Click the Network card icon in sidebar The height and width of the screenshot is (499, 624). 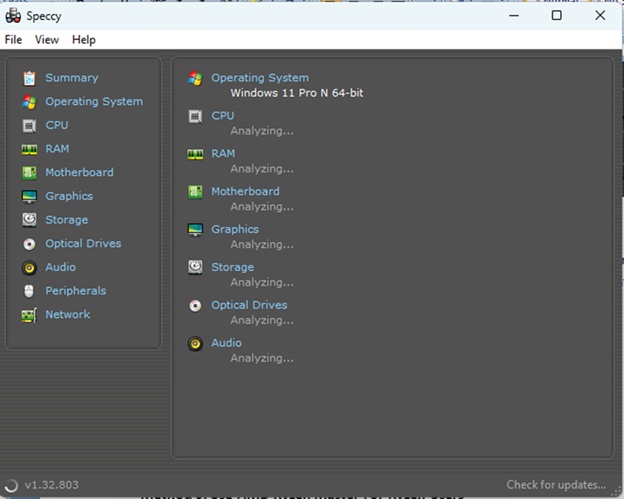point(29,315)
